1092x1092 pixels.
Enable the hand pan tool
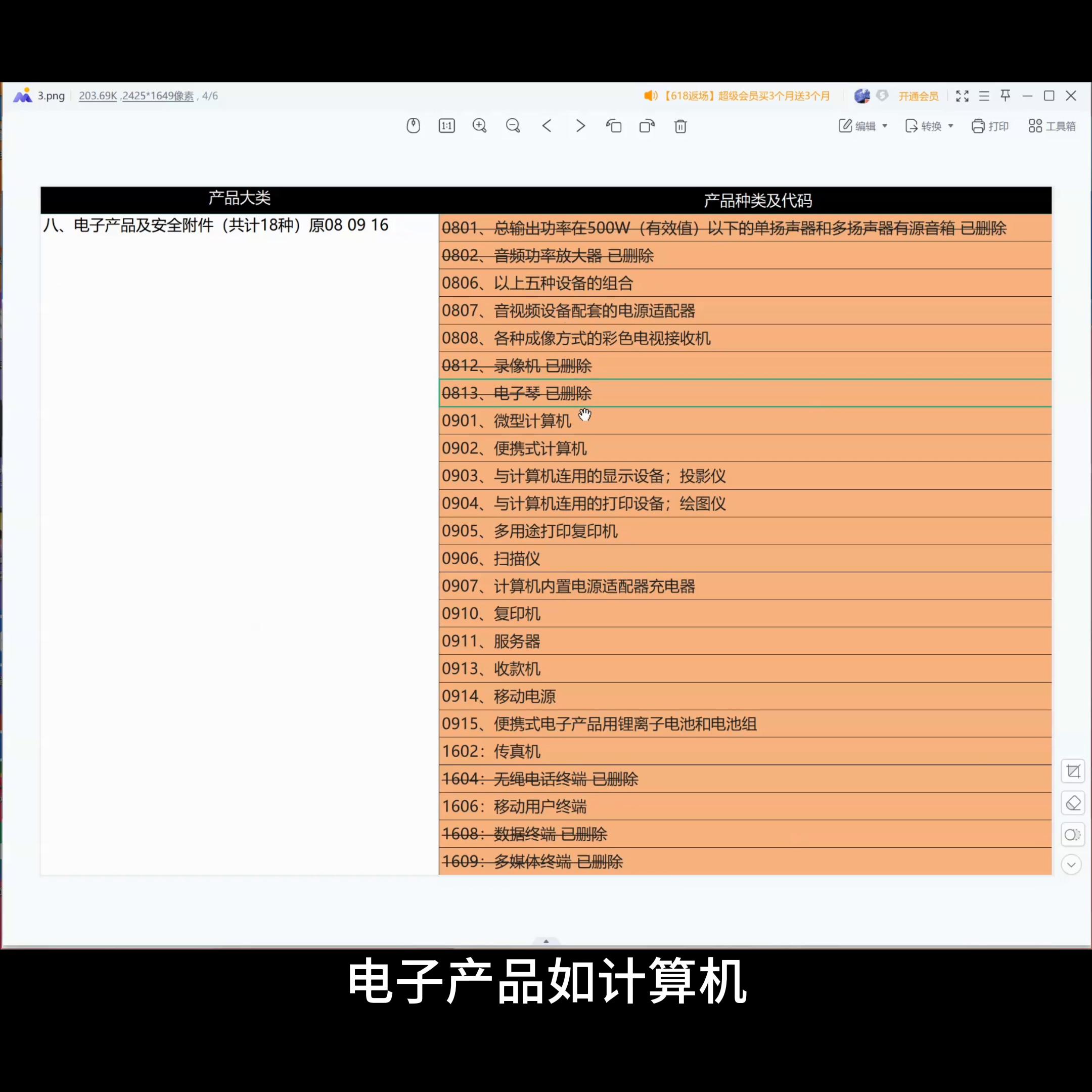[413, 125]
